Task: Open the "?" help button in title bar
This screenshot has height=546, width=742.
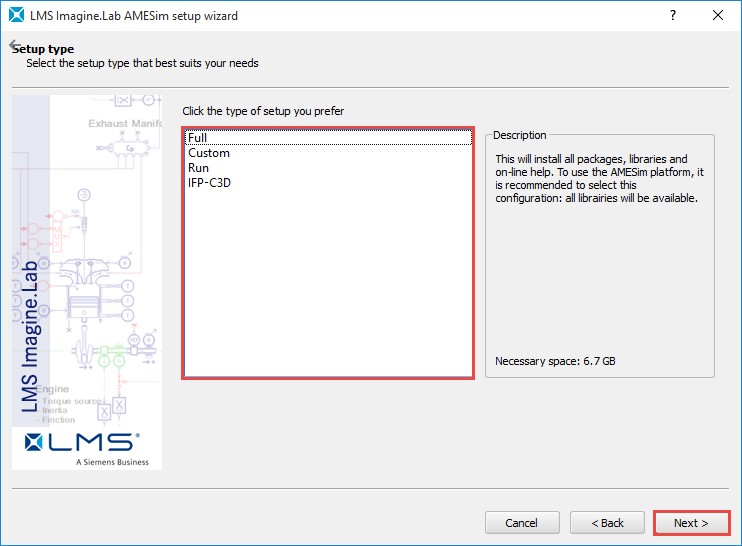Action: coord(672,16)
